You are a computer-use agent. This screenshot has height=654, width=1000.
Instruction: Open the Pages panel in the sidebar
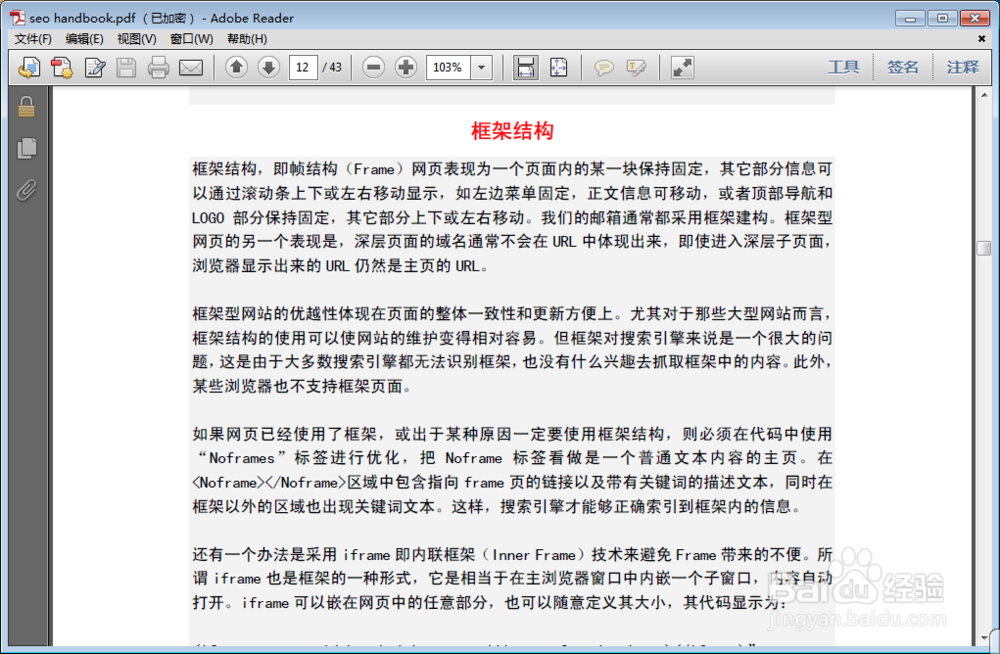27,145
